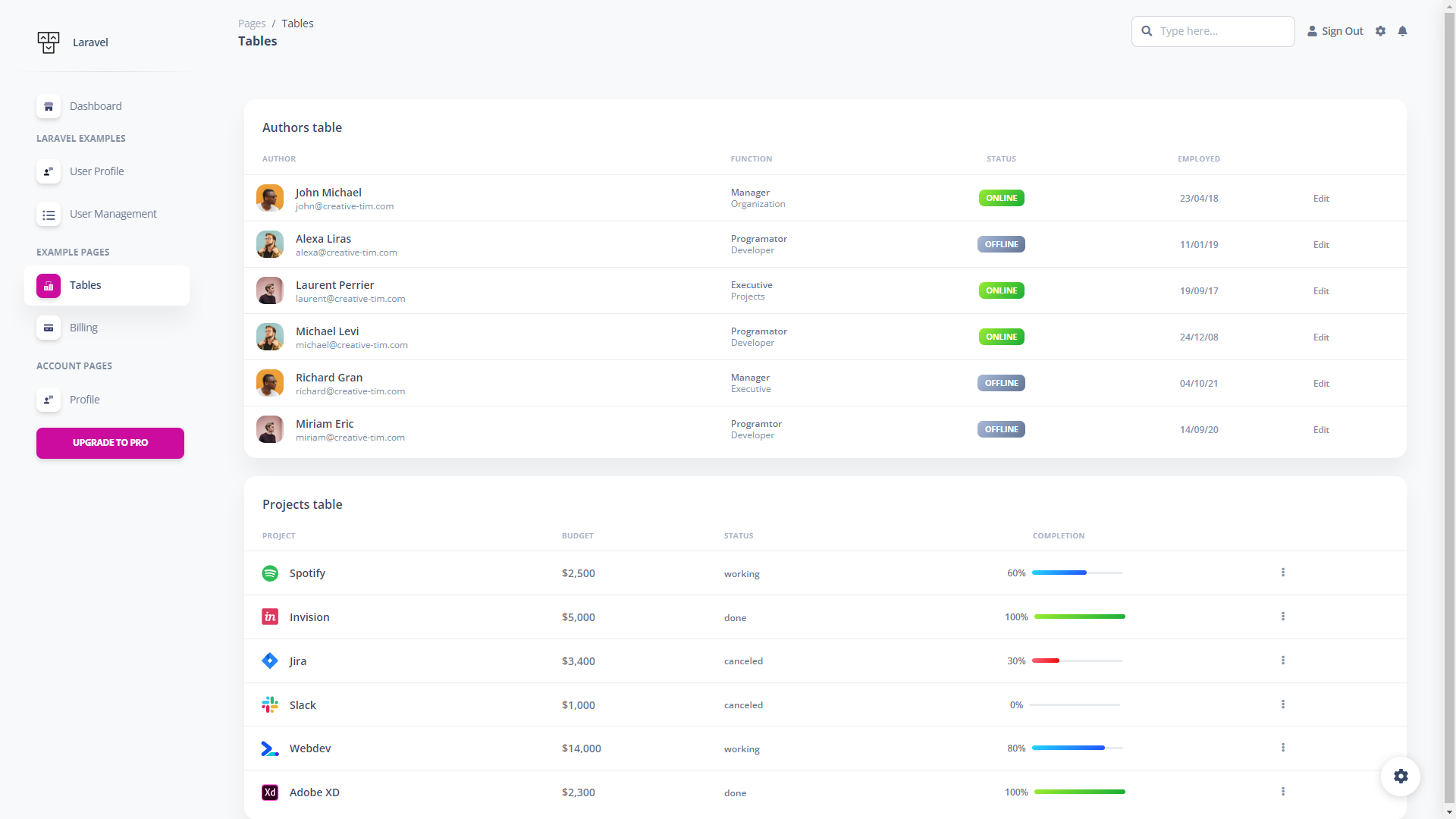Image resolution: width=1456 pixels, height=819 pixels.
Task: Click the Invision completion progress bar
Action: pos(1079,617)
